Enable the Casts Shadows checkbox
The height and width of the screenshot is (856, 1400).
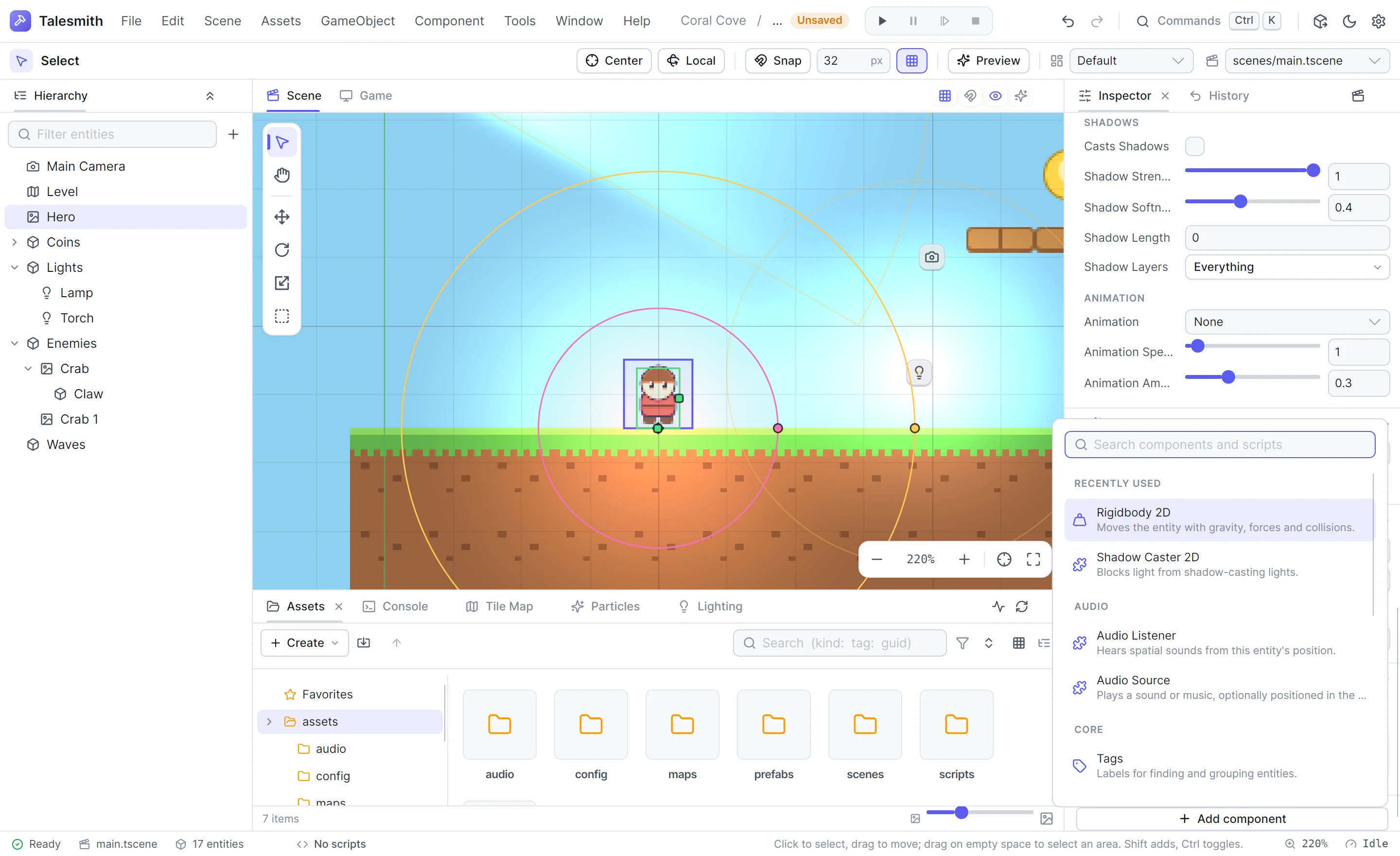(1194, 146)
